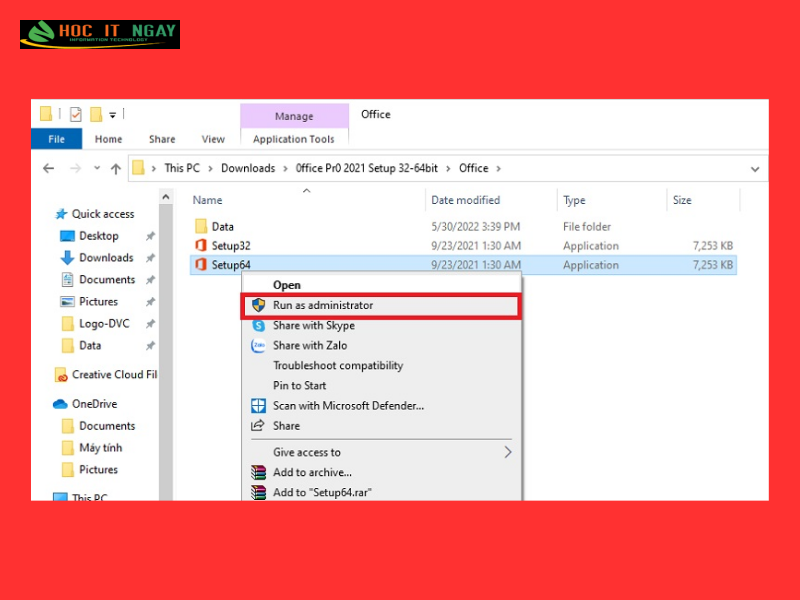
Task: Click the Office icon of Setup64
Action: point(201,264)
